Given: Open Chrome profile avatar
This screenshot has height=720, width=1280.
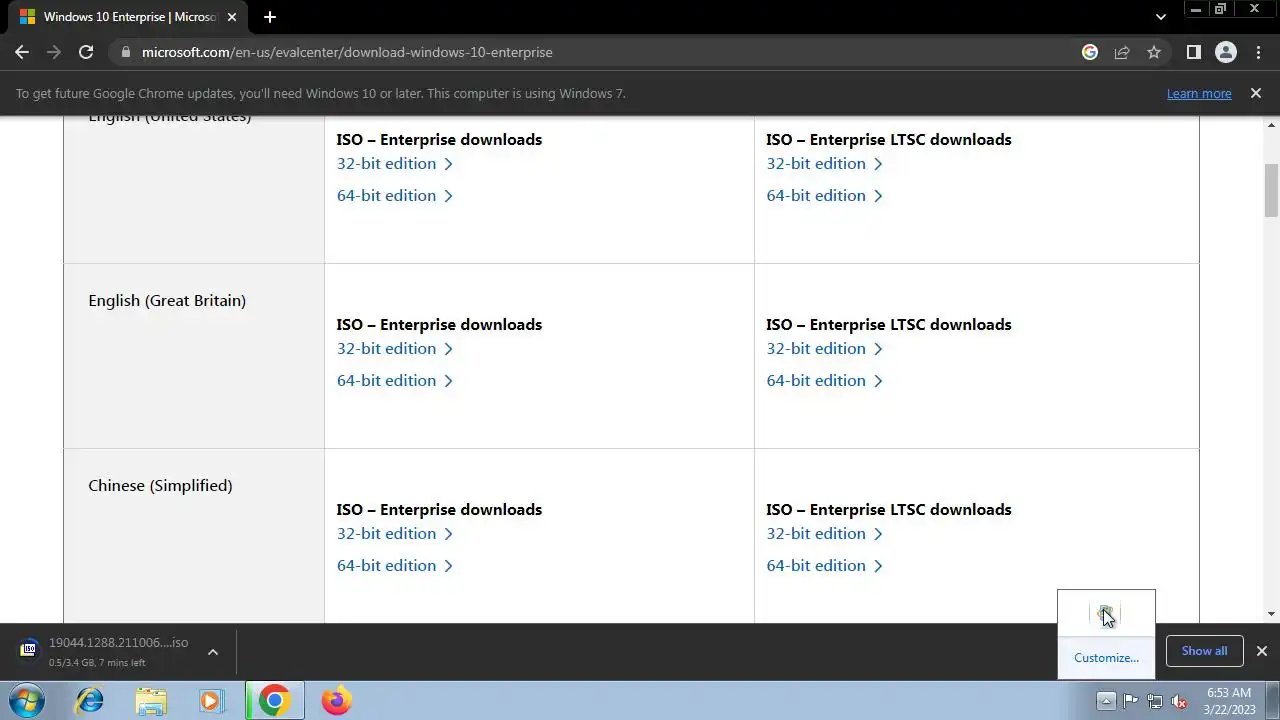Looking at the screenshot, I should 1225,52.
